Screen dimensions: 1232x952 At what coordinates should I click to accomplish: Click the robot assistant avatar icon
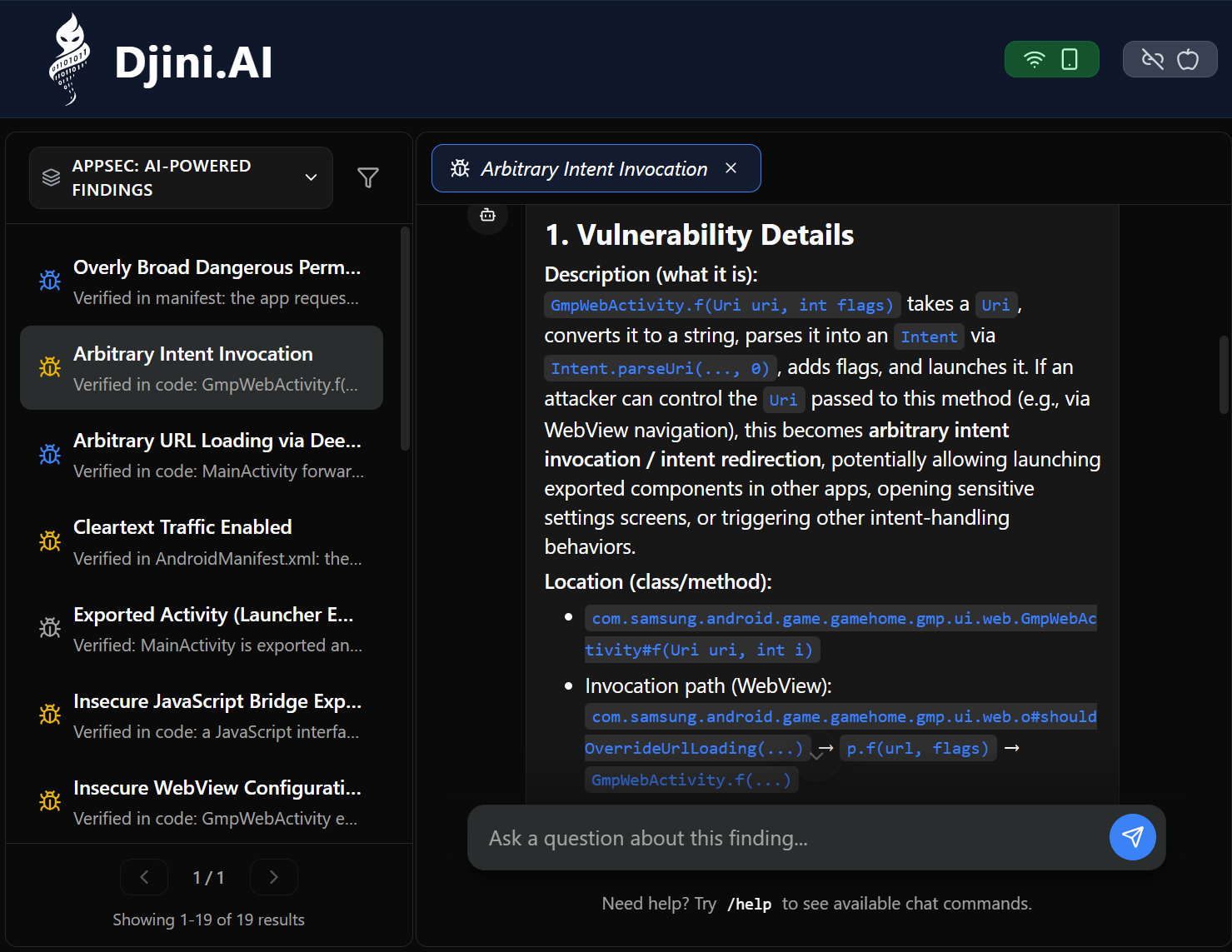click(488, 215)
